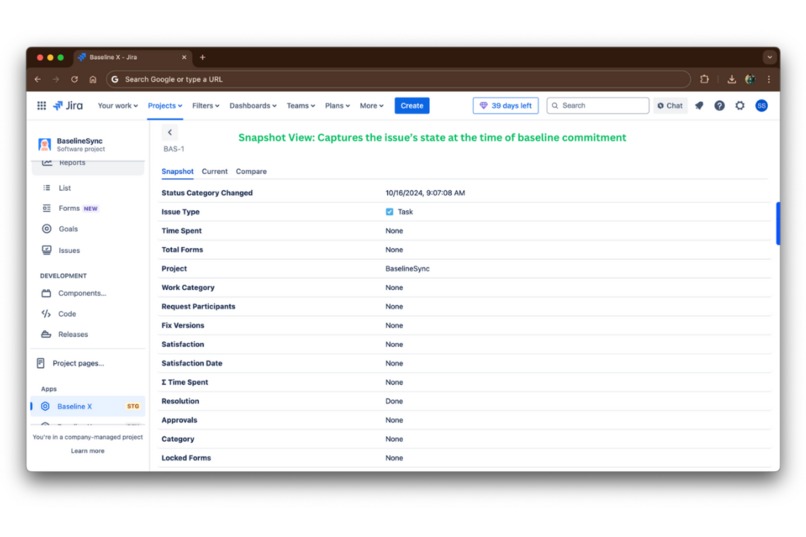Viewport: 806px width, 537px height.
Task: Open the Chat button
Action: click(670, 105)
